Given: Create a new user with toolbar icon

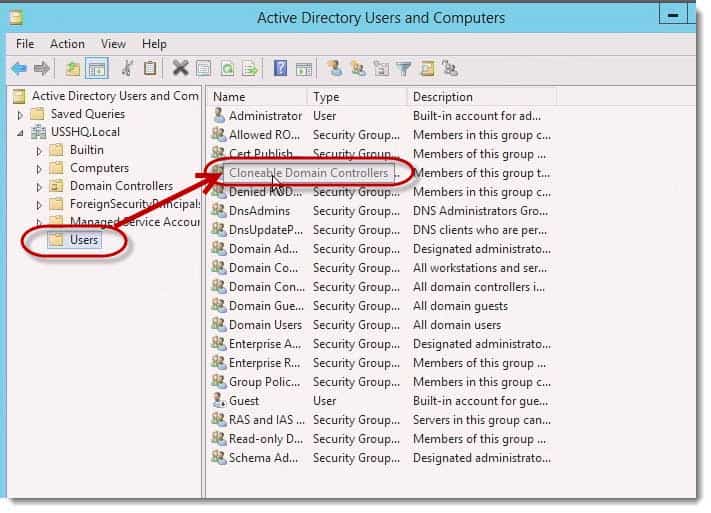Looking at the screenshot, I should (x=335, y=69).
